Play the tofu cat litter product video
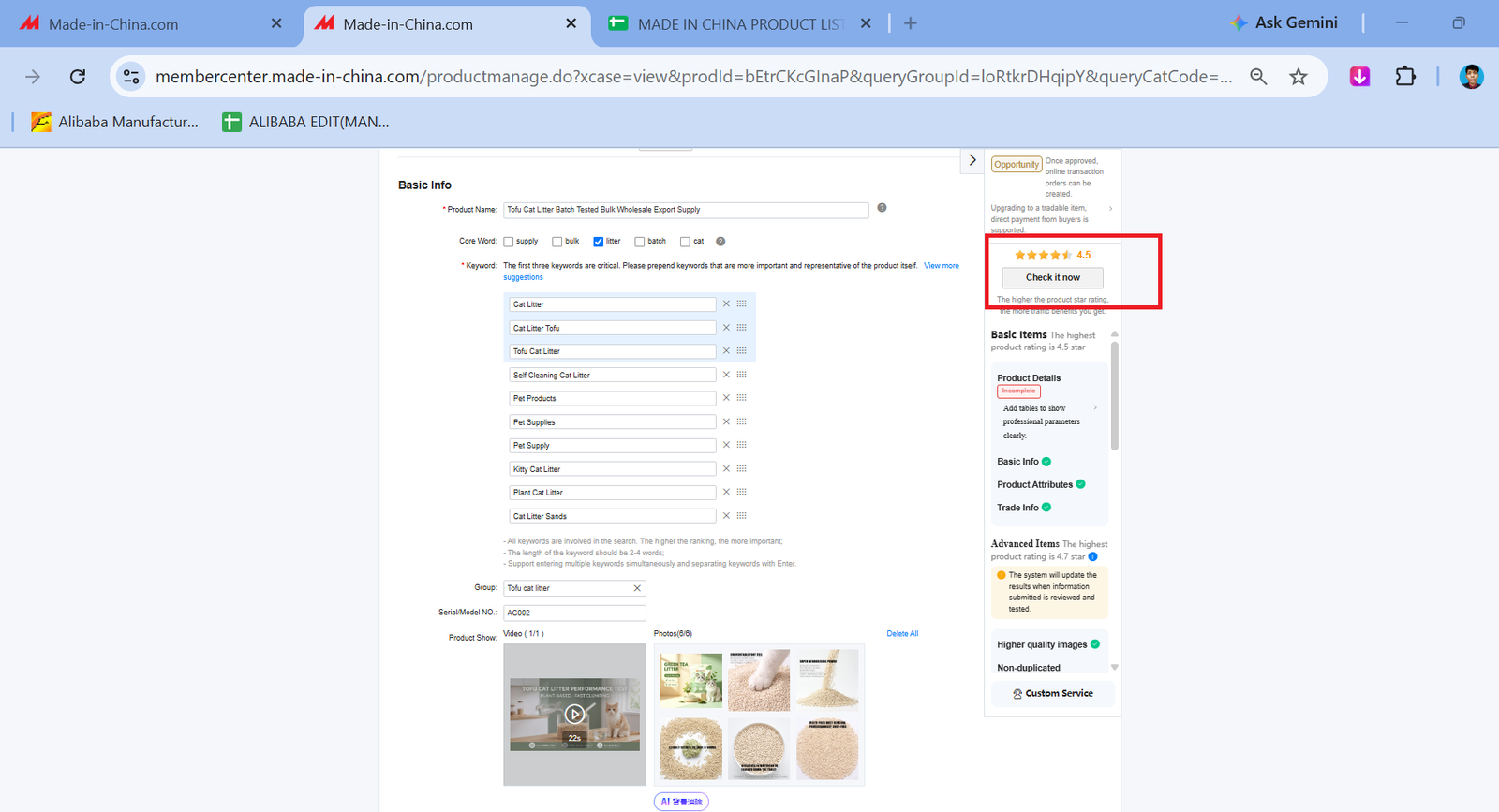 [574, 715]
